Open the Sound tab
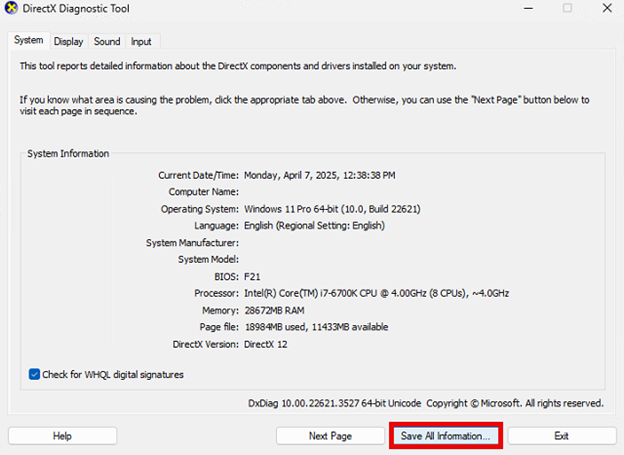The width and height of the screenshot is (624, 455). (107, 41)
